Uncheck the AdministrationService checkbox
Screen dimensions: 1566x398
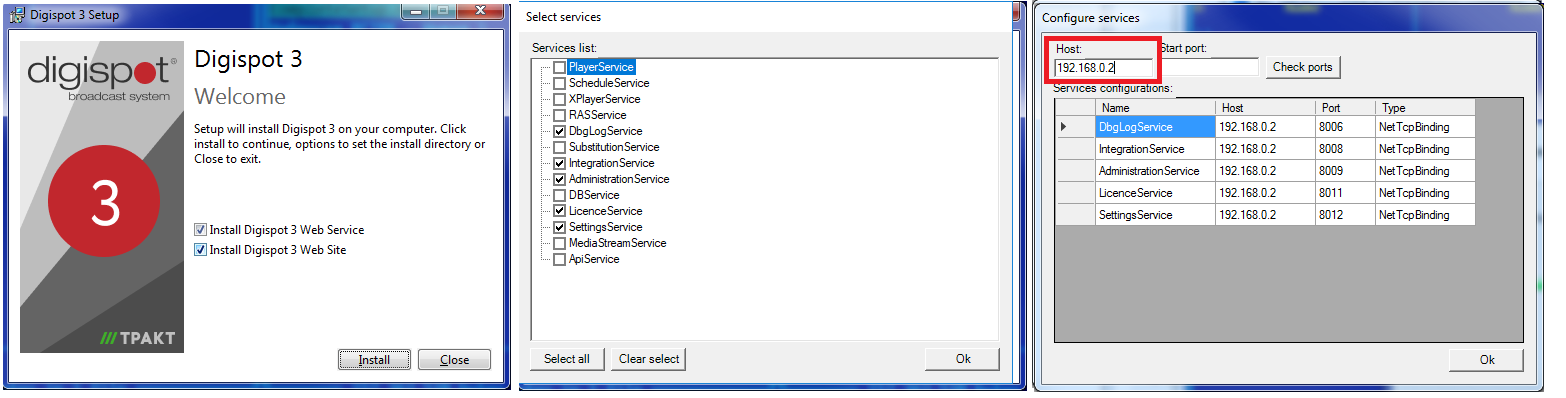coord(559,179)
